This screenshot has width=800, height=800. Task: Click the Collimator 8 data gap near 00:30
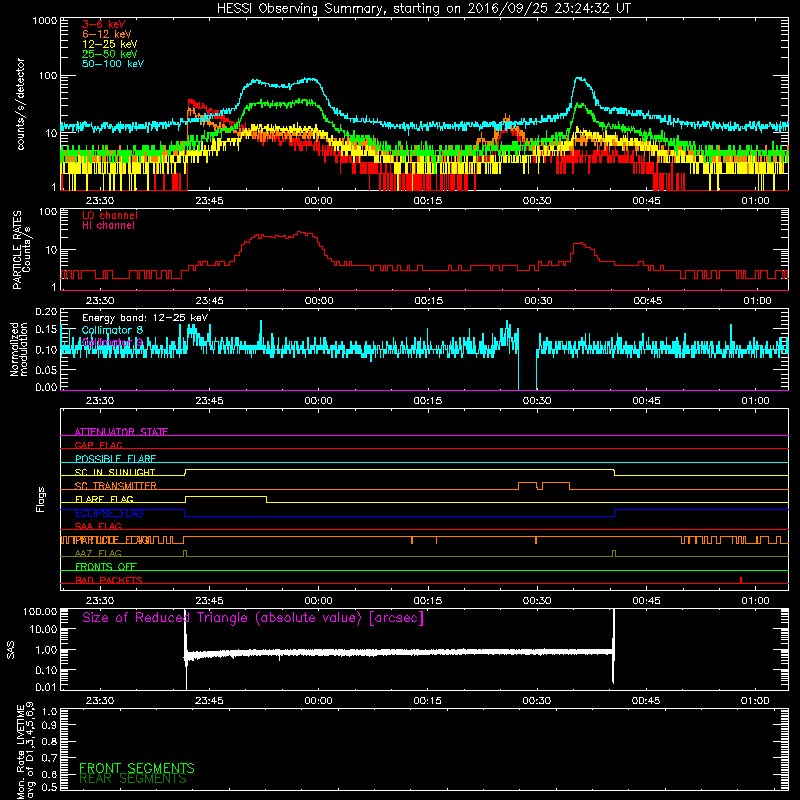(x=528, y=362)
